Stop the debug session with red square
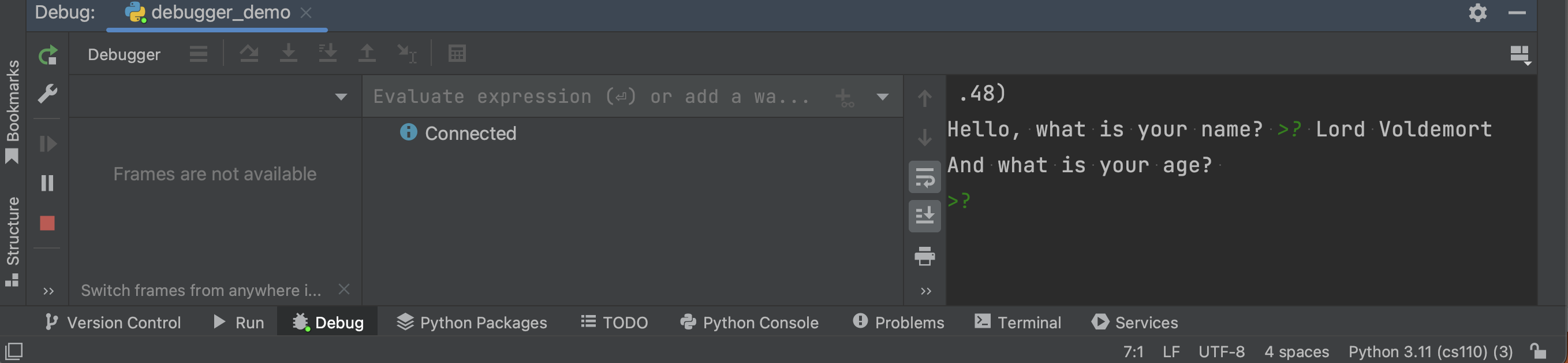Viewport: 1568px width, 363px height. (47, 224)
